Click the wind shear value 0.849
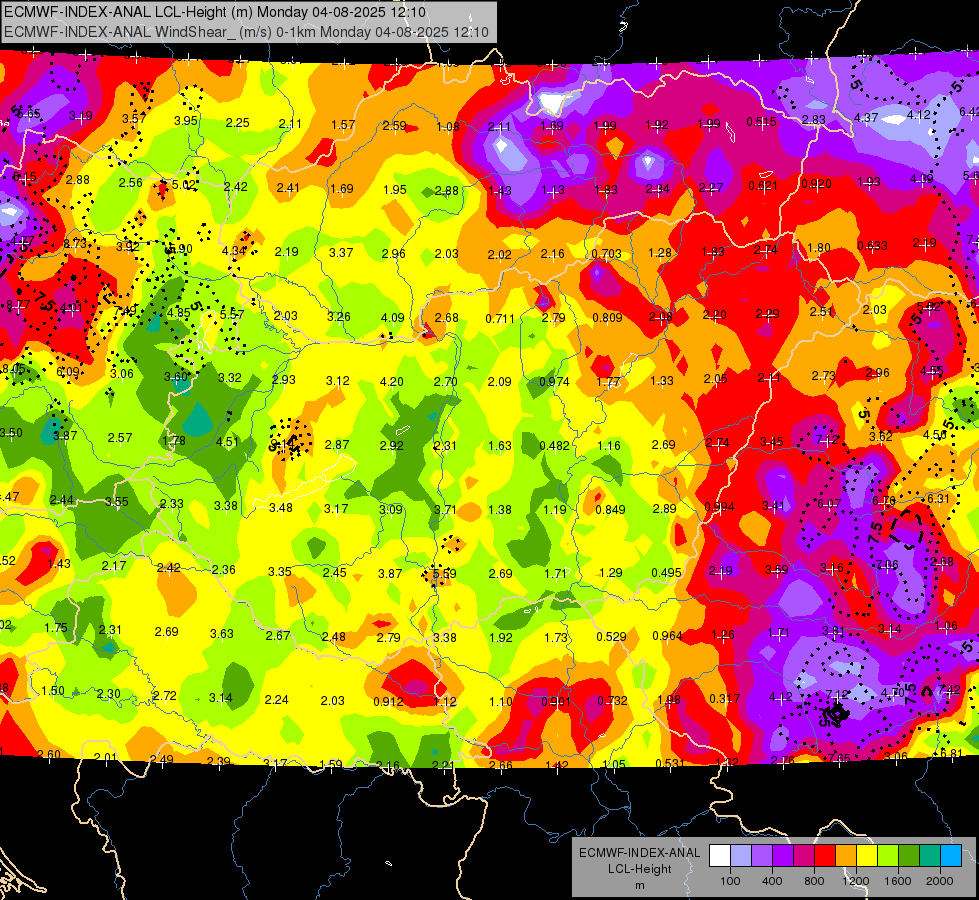This screenshot has height=900, width=979. [610, 509]
